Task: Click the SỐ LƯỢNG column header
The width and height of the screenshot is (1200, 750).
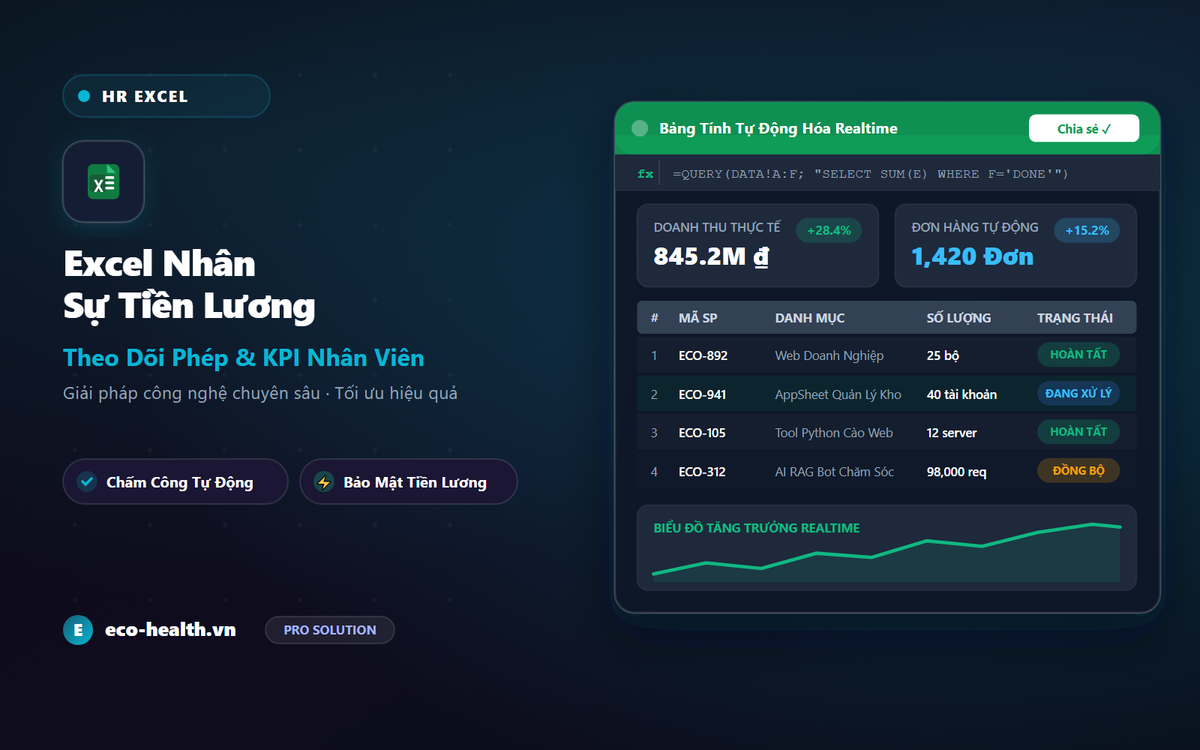Action: 959,318
